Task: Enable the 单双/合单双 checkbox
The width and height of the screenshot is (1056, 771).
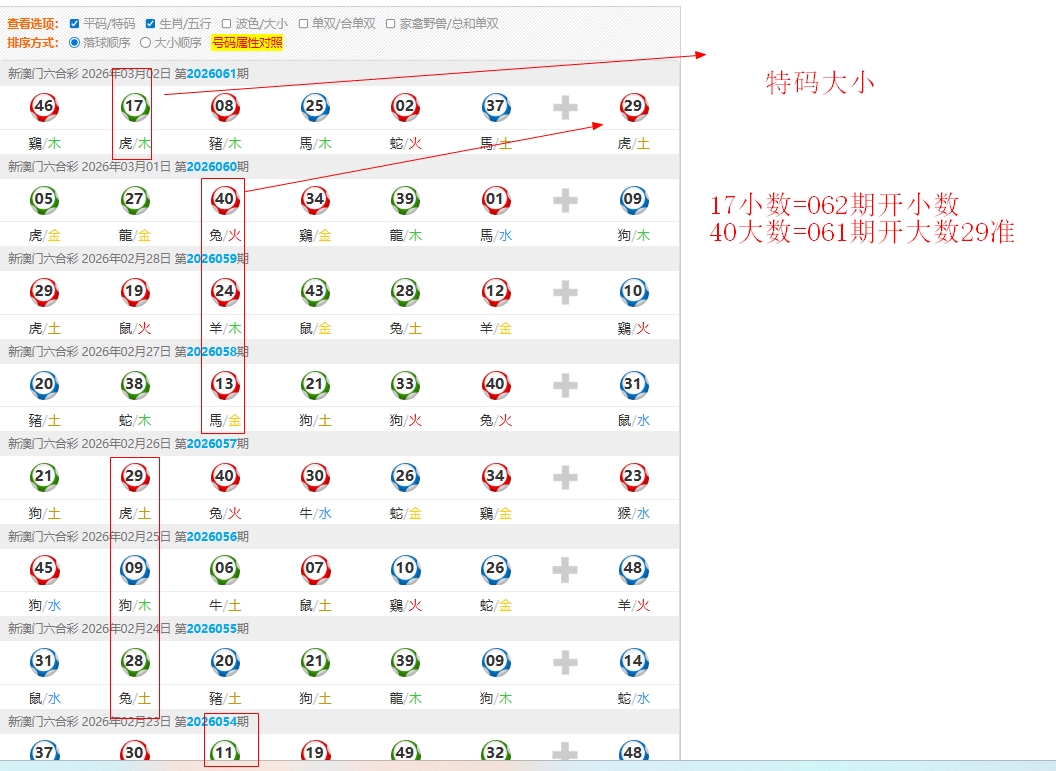Action: (304, 24)
